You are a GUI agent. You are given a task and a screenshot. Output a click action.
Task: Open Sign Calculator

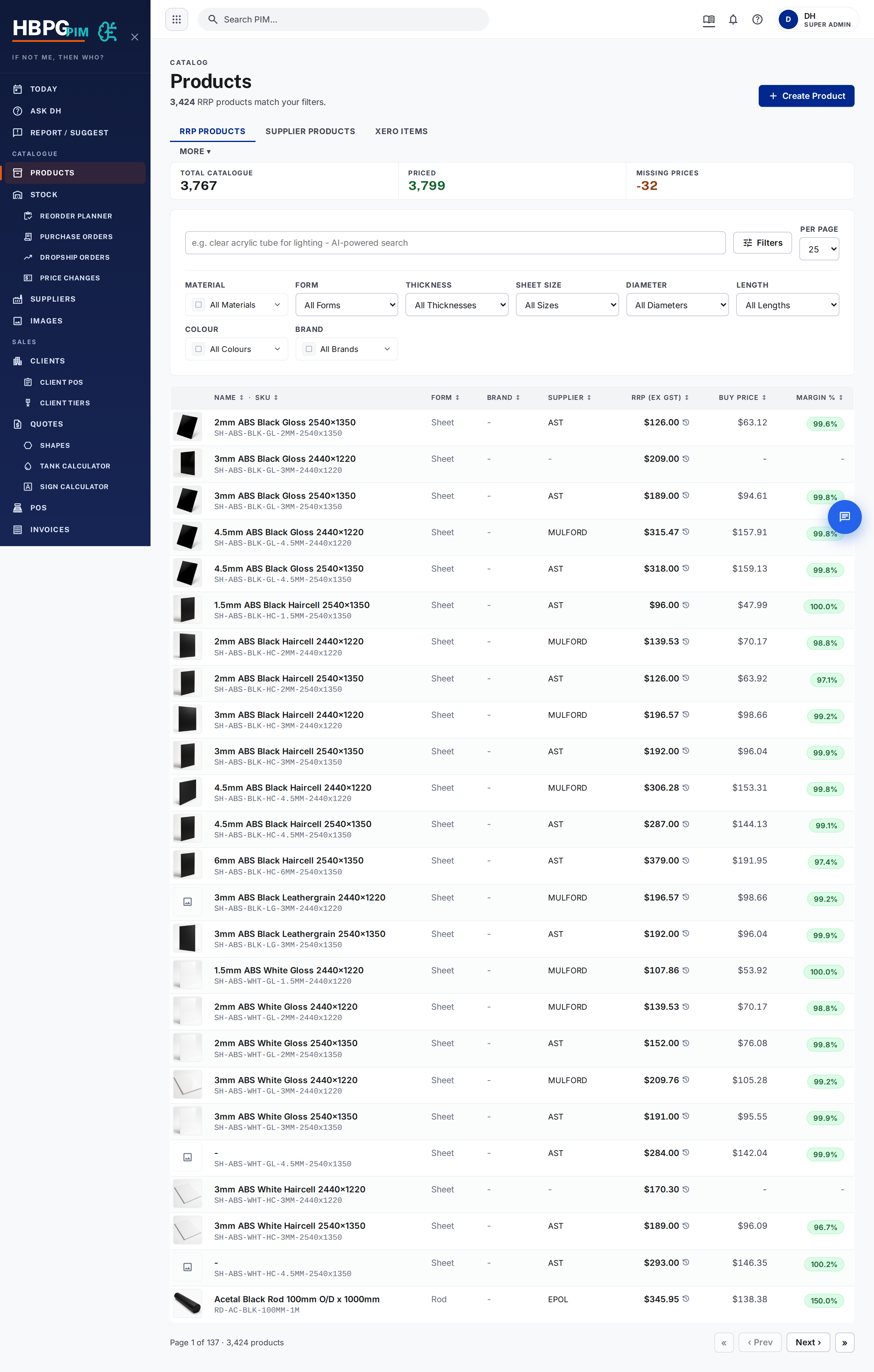click(x=75, y=487)
